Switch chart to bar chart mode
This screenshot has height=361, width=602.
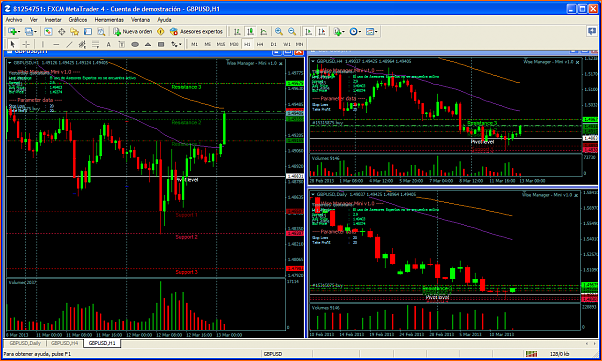point(237,31)
